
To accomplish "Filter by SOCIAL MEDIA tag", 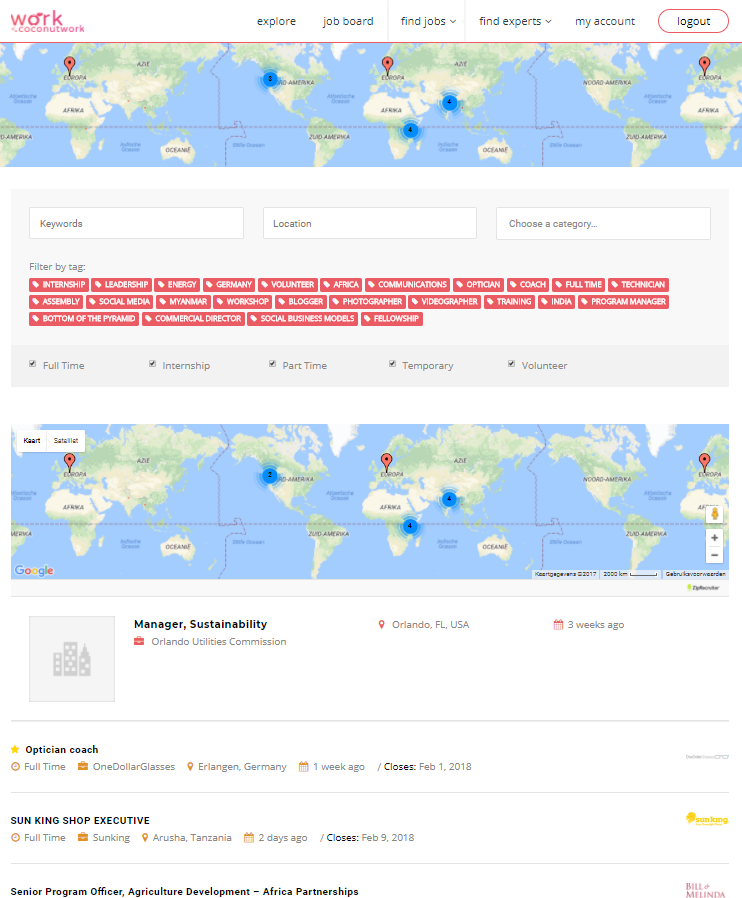I will click(119, 302).
